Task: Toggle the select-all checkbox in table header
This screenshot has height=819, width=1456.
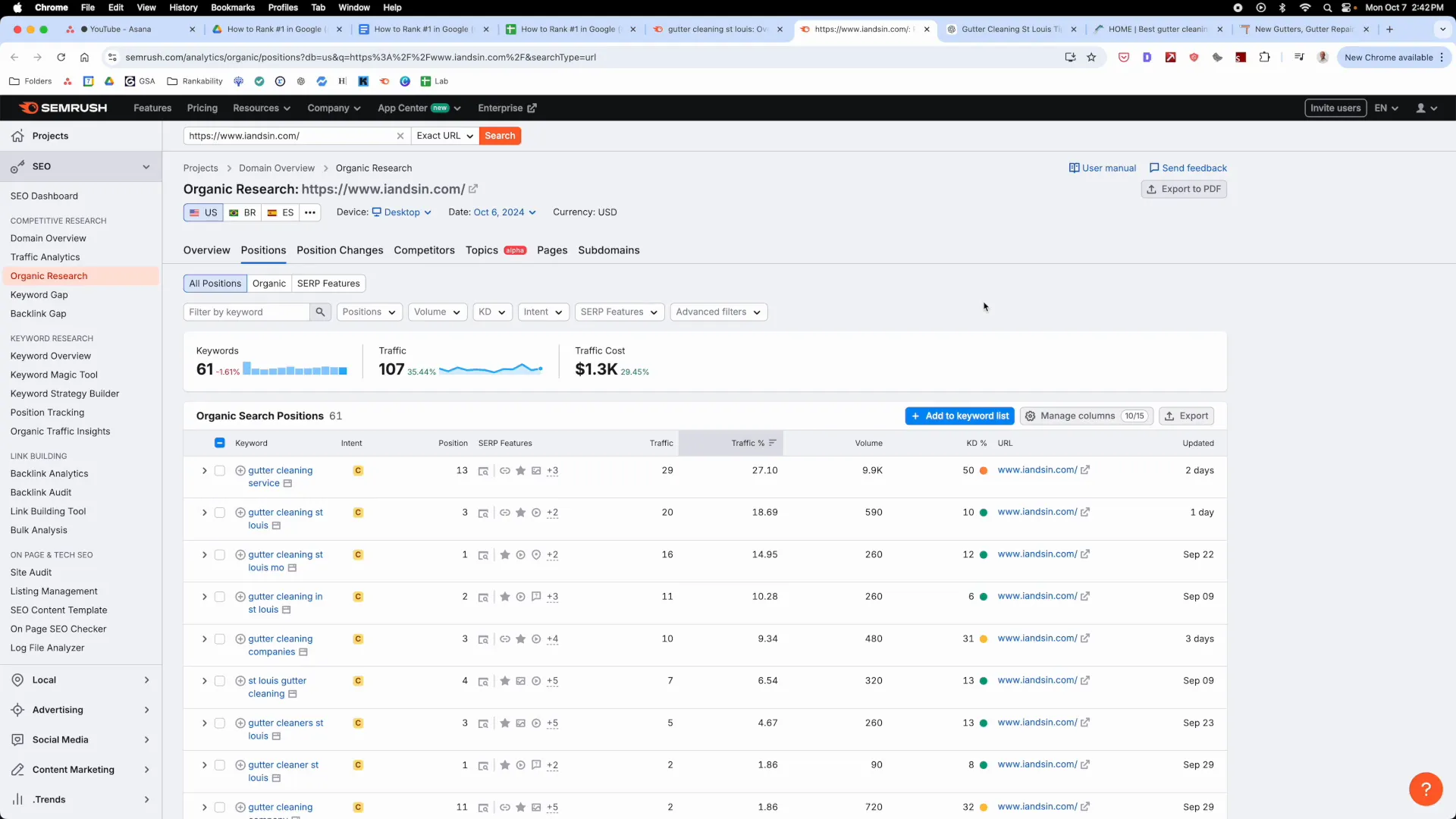Action: [x=219, y=443]
